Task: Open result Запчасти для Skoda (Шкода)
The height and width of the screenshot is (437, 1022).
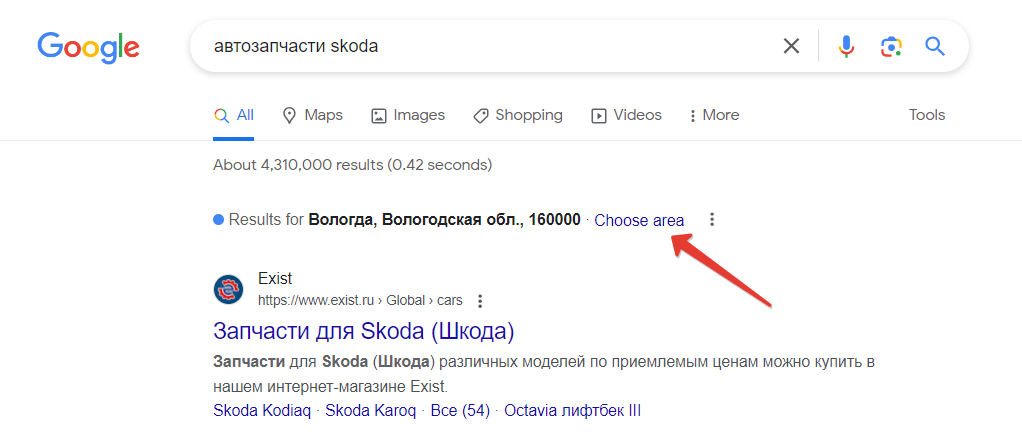Action: tap(364, 331)
